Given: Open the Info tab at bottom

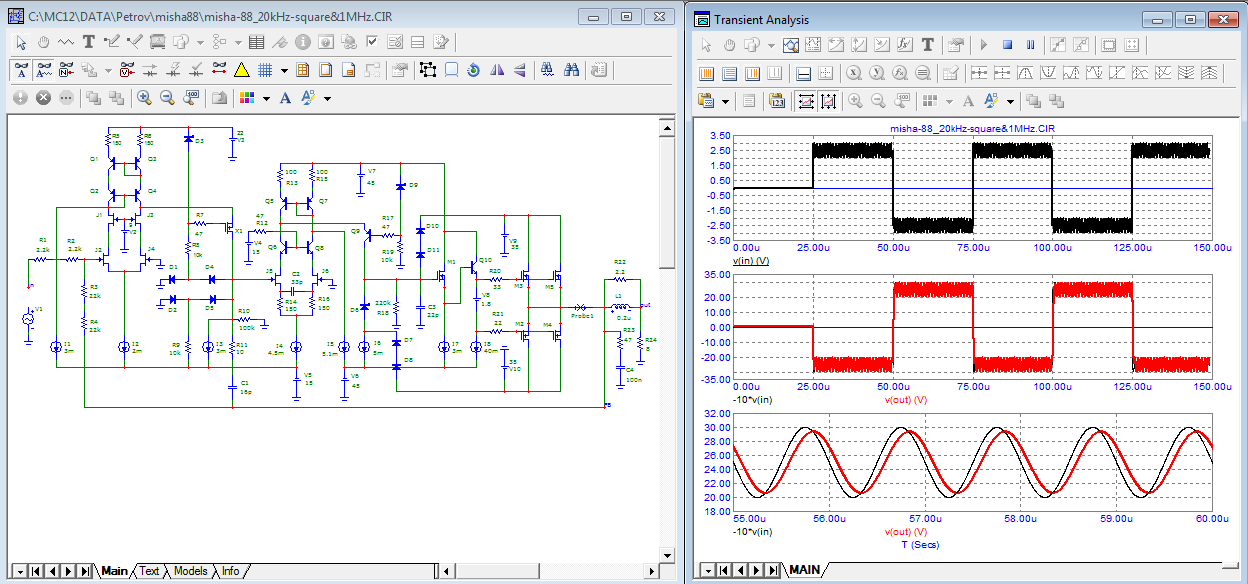Looking at the screenshot, I should (230, 571).
